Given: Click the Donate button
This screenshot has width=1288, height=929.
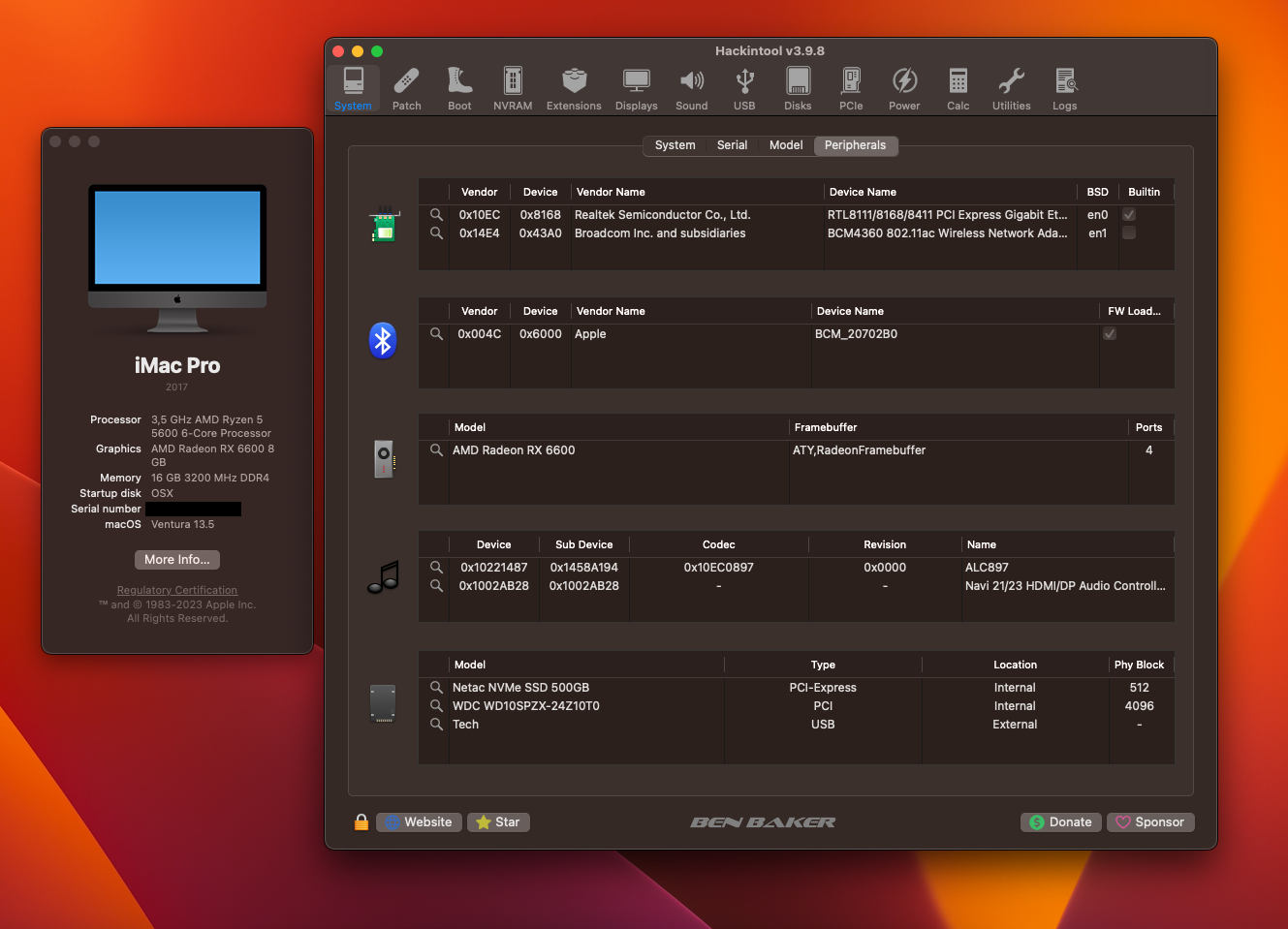Looking at the screenshot, I should (1061, 822).
